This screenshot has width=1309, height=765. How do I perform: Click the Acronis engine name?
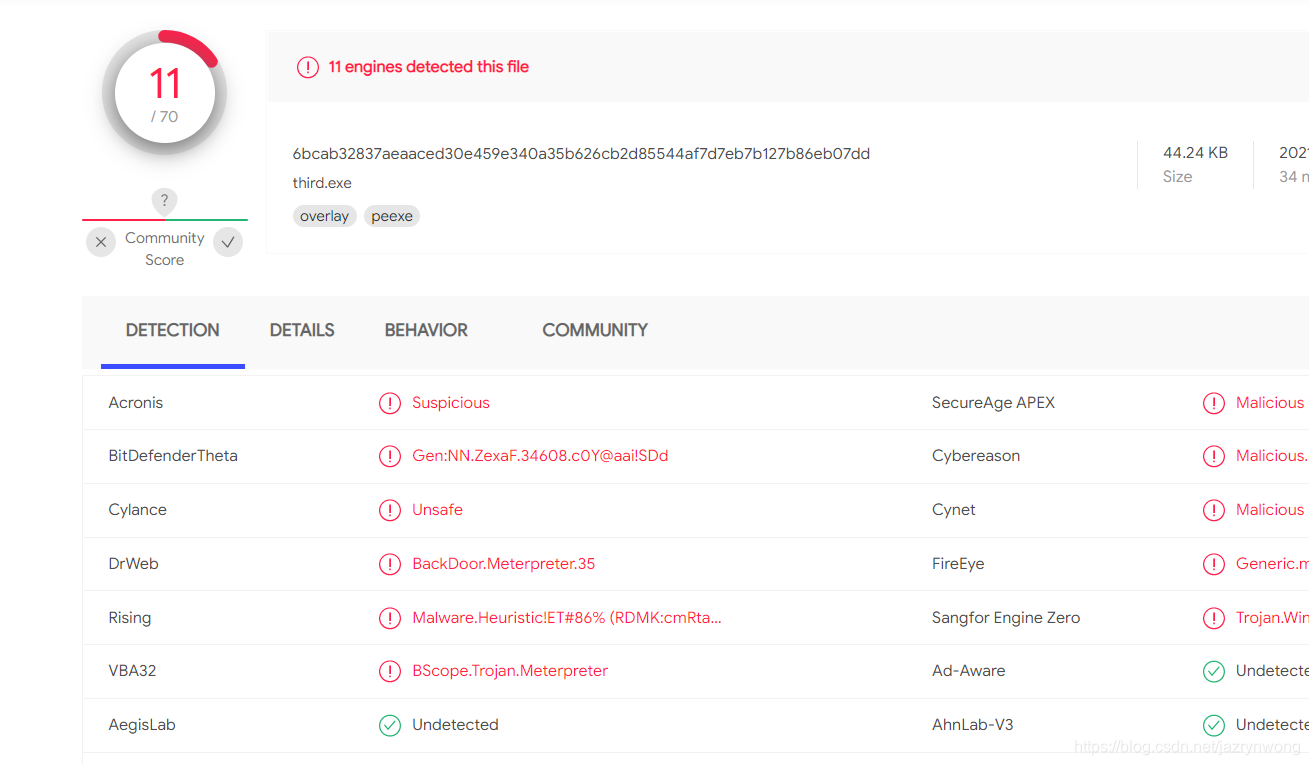[136, 403]
